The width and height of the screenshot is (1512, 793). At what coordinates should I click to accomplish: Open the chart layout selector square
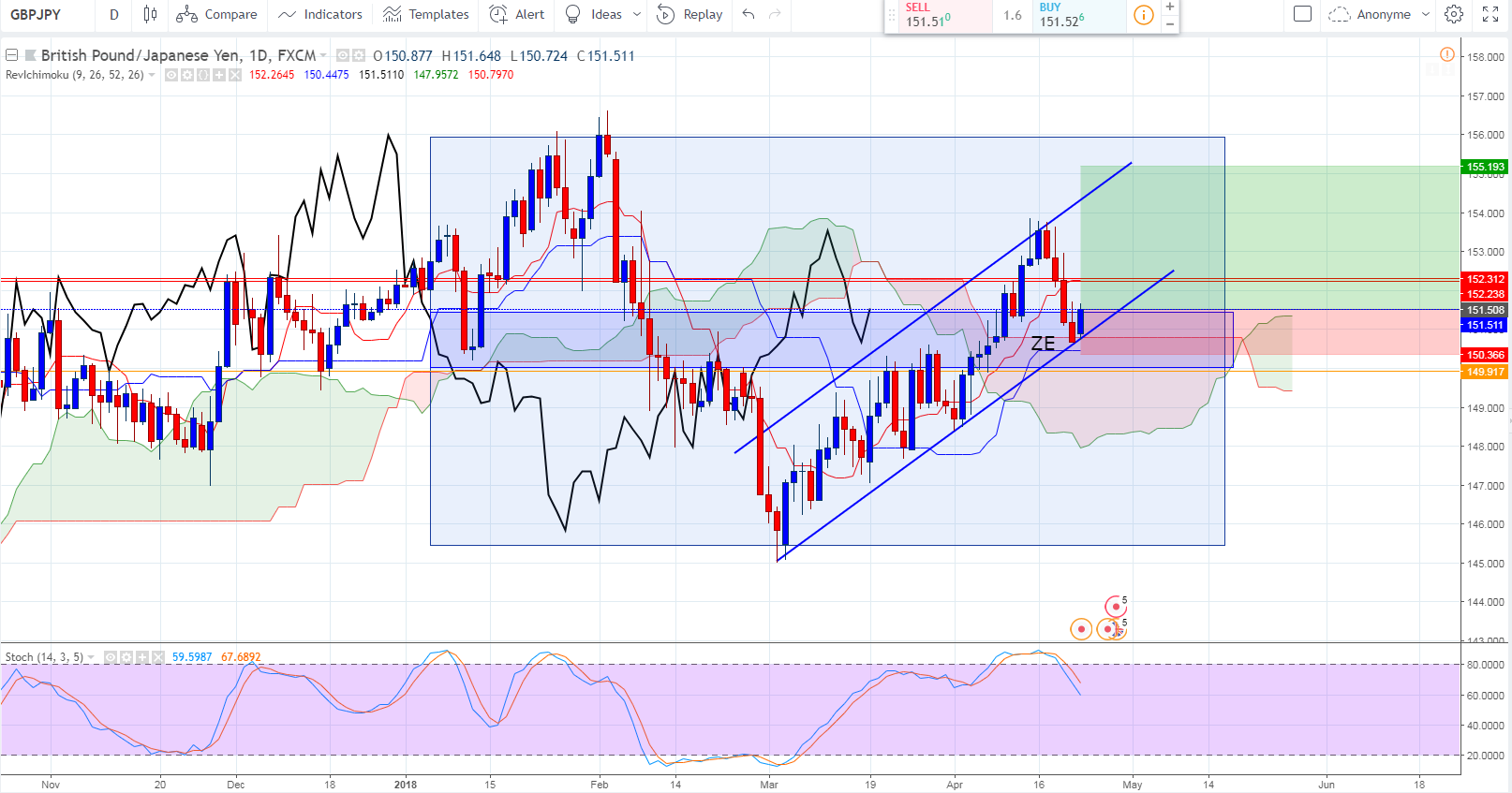coord(1302,14)
